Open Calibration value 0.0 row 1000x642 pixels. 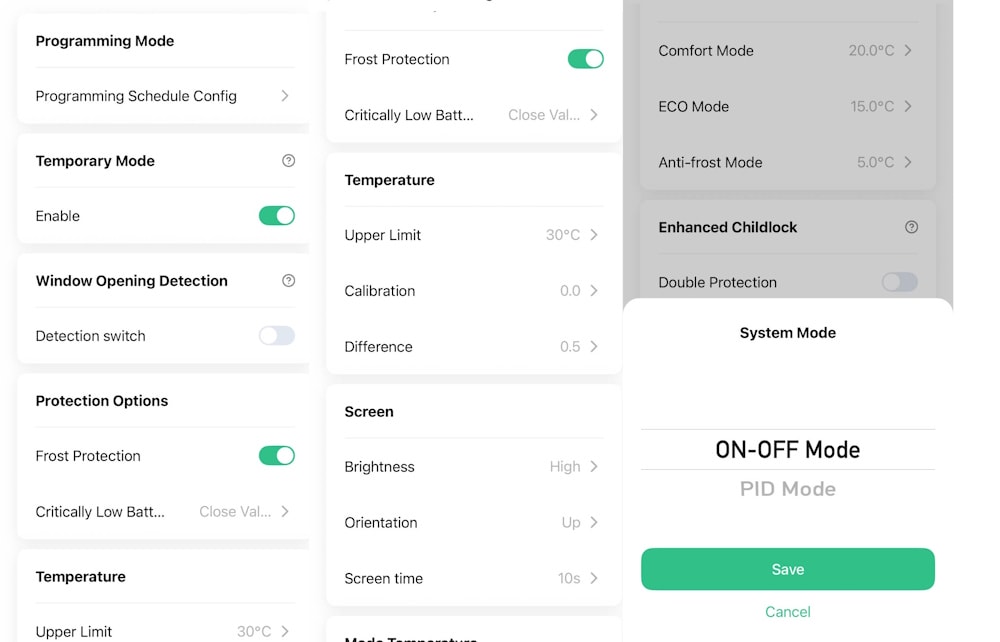[473, 291]
